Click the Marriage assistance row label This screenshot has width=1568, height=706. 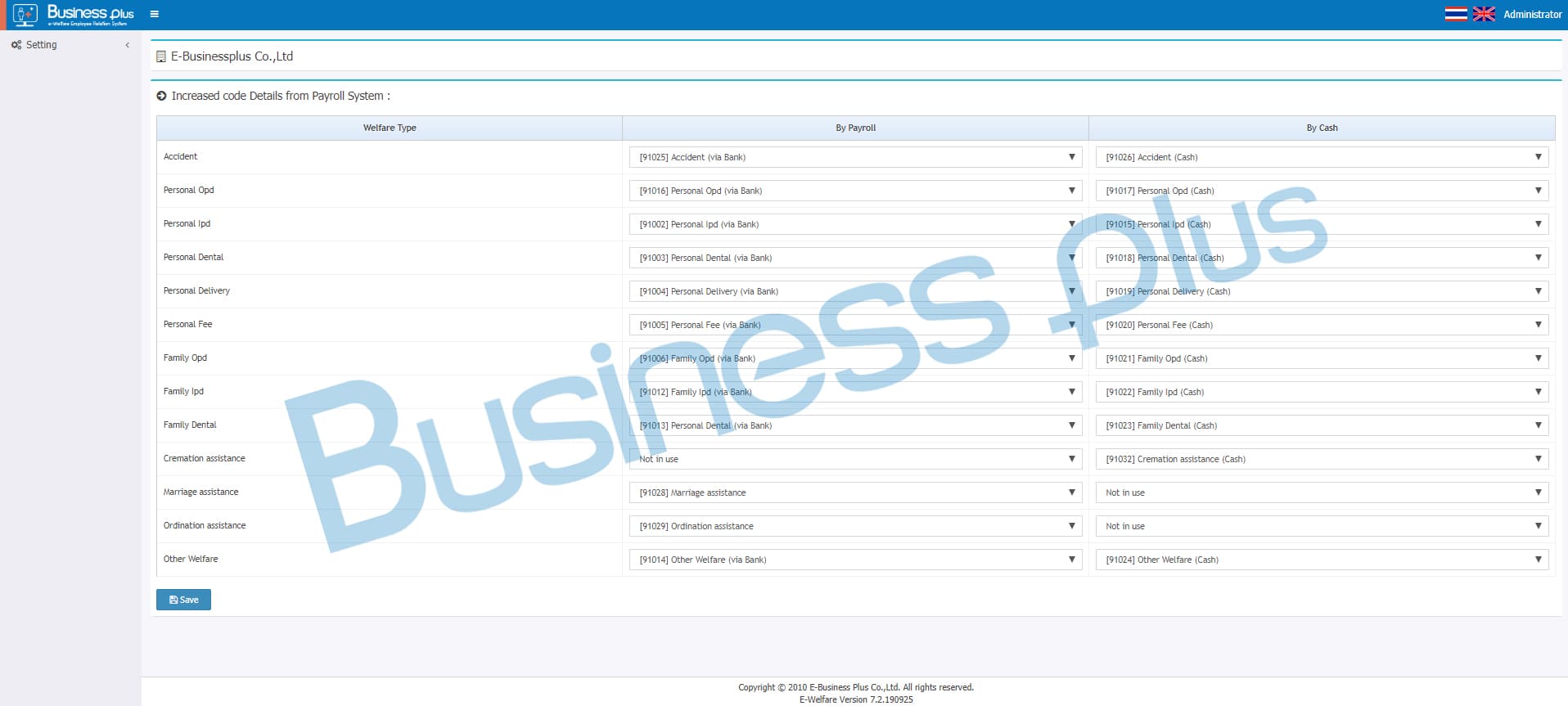(201, 492)
